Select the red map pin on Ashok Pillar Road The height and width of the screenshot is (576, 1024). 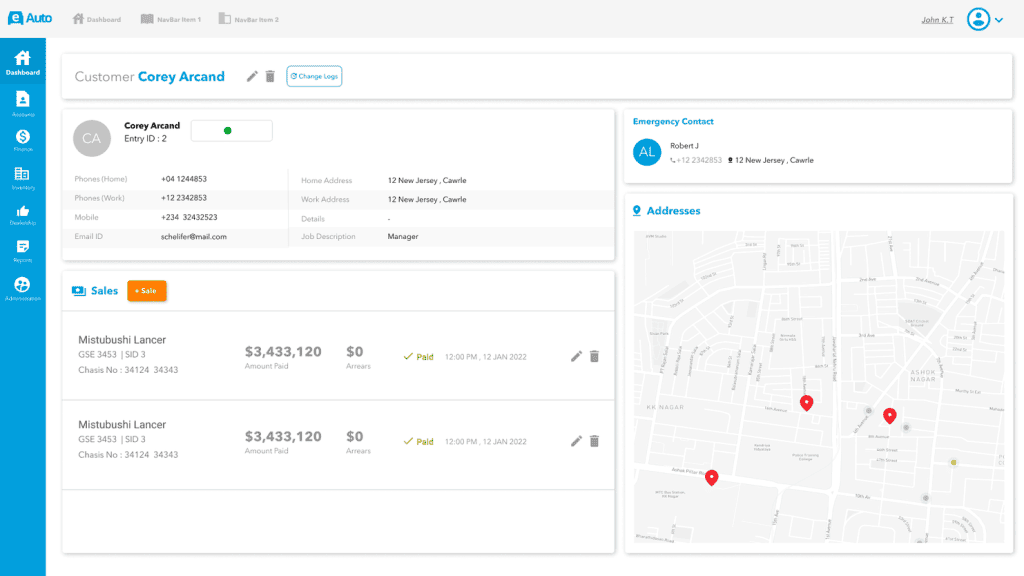click(x=712, y=477)
